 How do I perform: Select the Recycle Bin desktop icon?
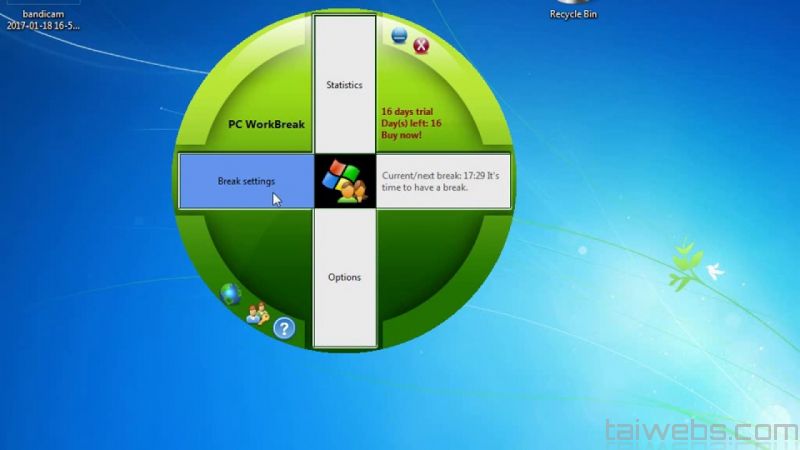click(573, 12)
